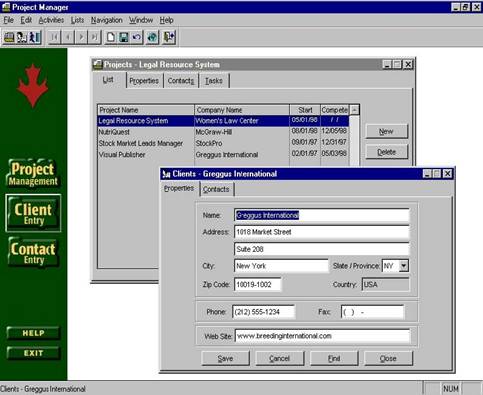Expand the State / Province dropdown arrow
Image resolution: width=483 pixels, height=395 pixels.
(404, 266)
